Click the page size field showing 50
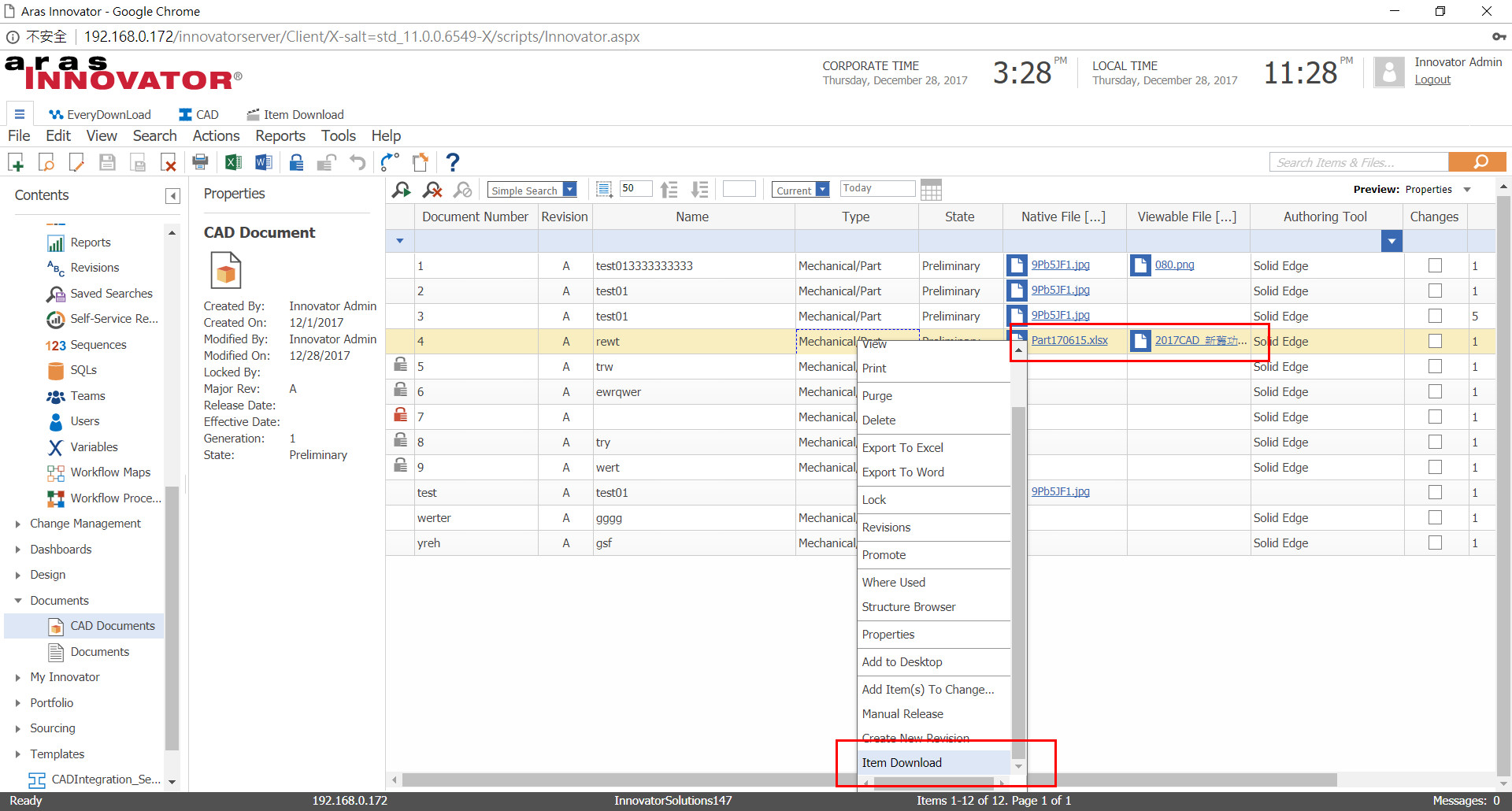 tap(635, 189)
